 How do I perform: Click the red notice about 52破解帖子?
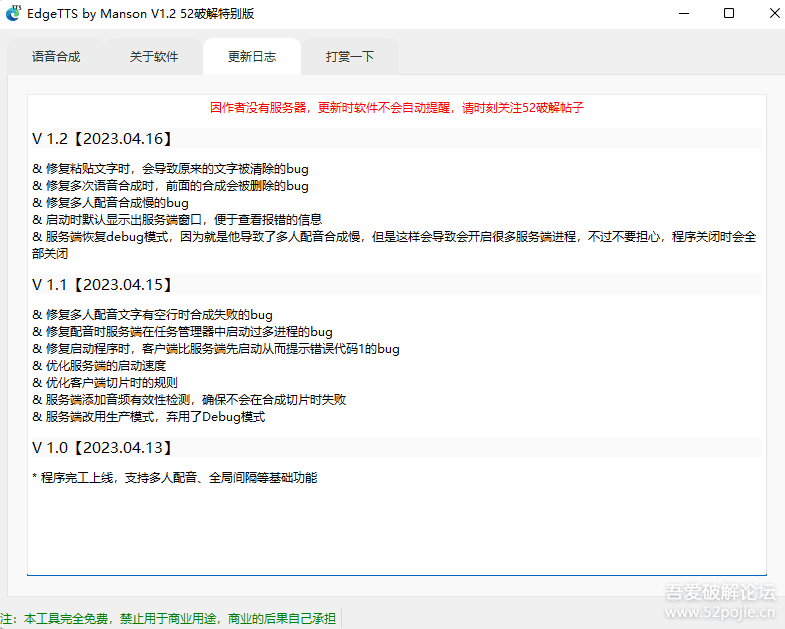(397, 108)
